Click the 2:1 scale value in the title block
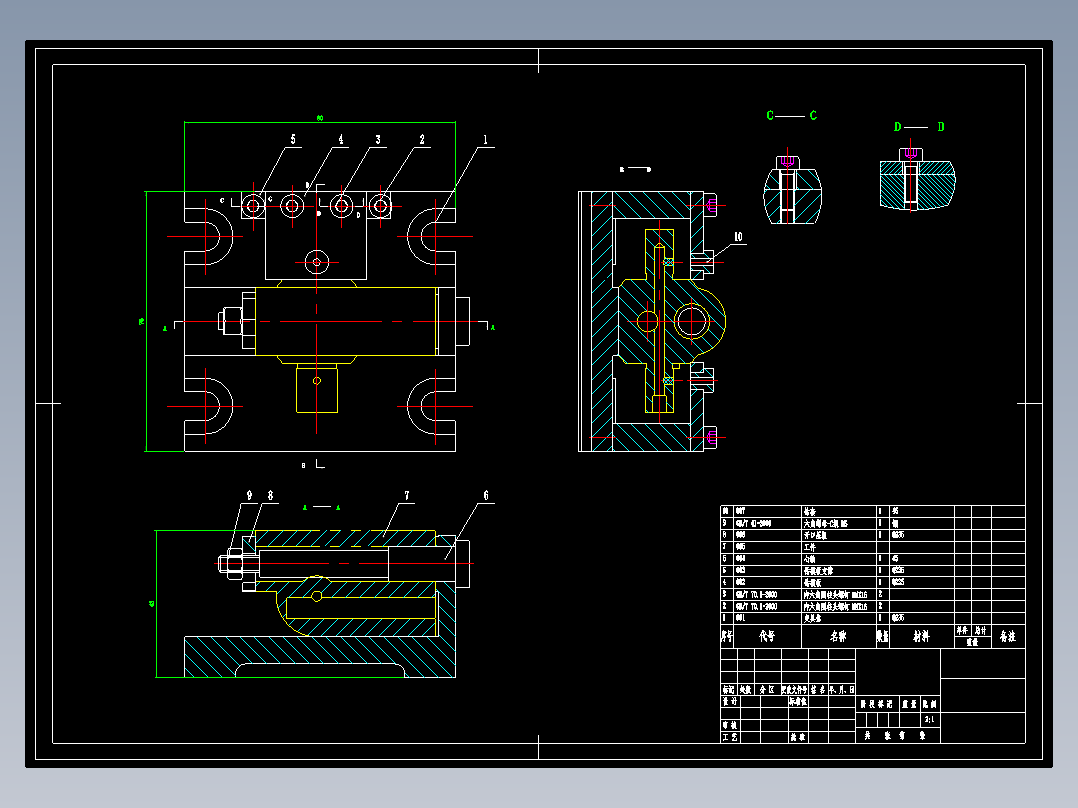The width and height of the screenshot is (1078, 808). [x=930, y=720]
